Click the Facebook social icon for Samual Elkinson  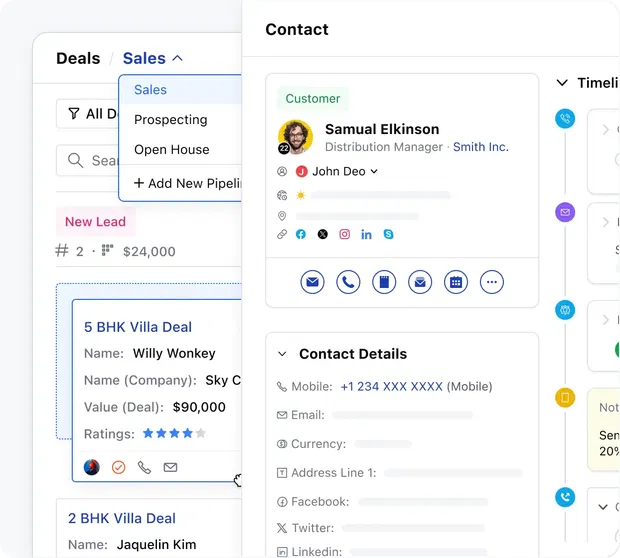(x=301, y=235)
